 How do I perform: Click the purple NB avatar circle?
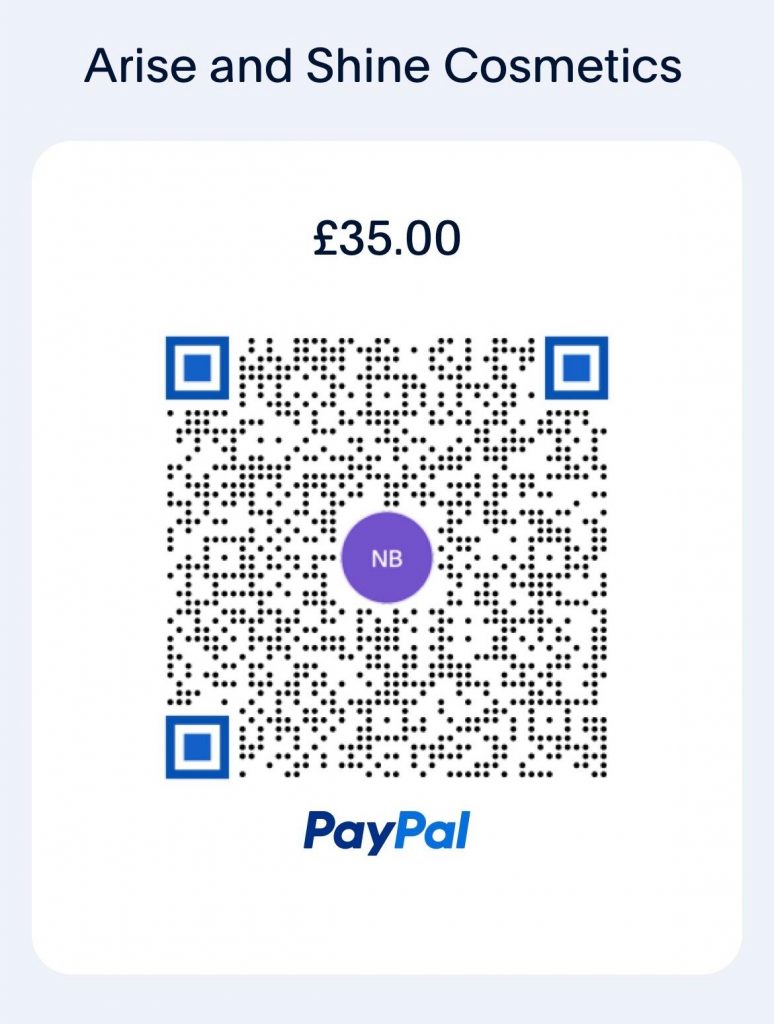(387, 558)
